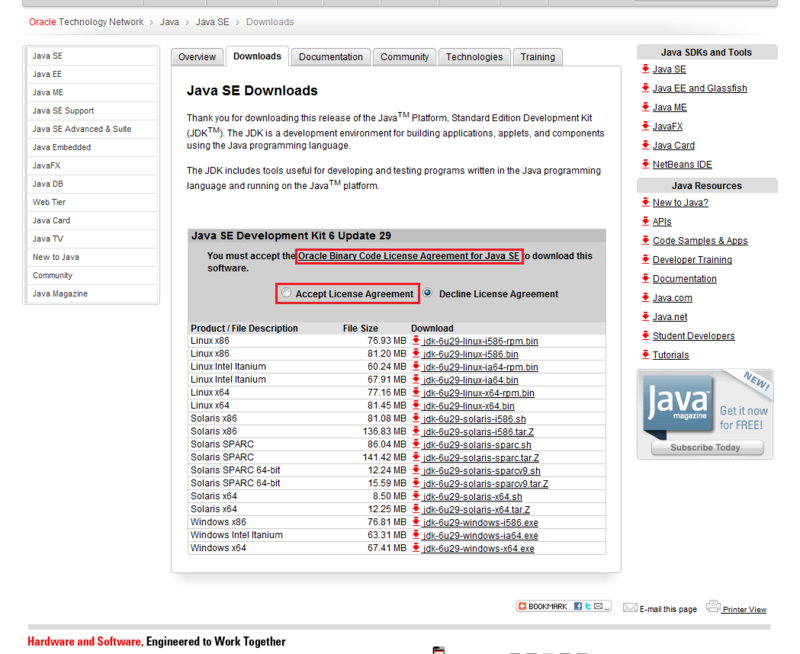The image size is (800, 654).
Task: Open New to Java? resource link
Action: 680,203
